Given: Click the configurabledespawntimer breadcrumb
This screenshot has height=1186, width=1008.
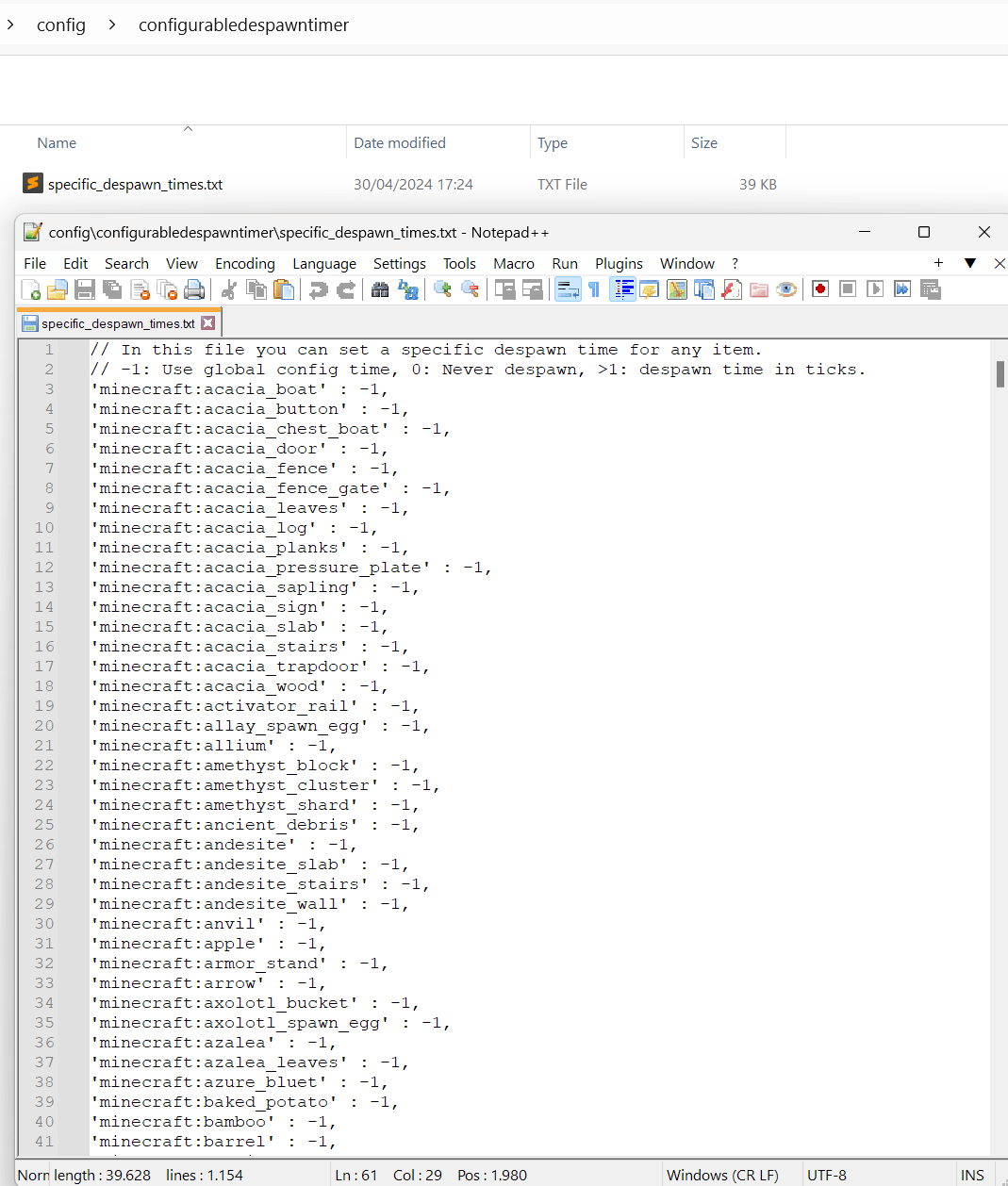Looking at the screenshot, I should pos(243,25).
